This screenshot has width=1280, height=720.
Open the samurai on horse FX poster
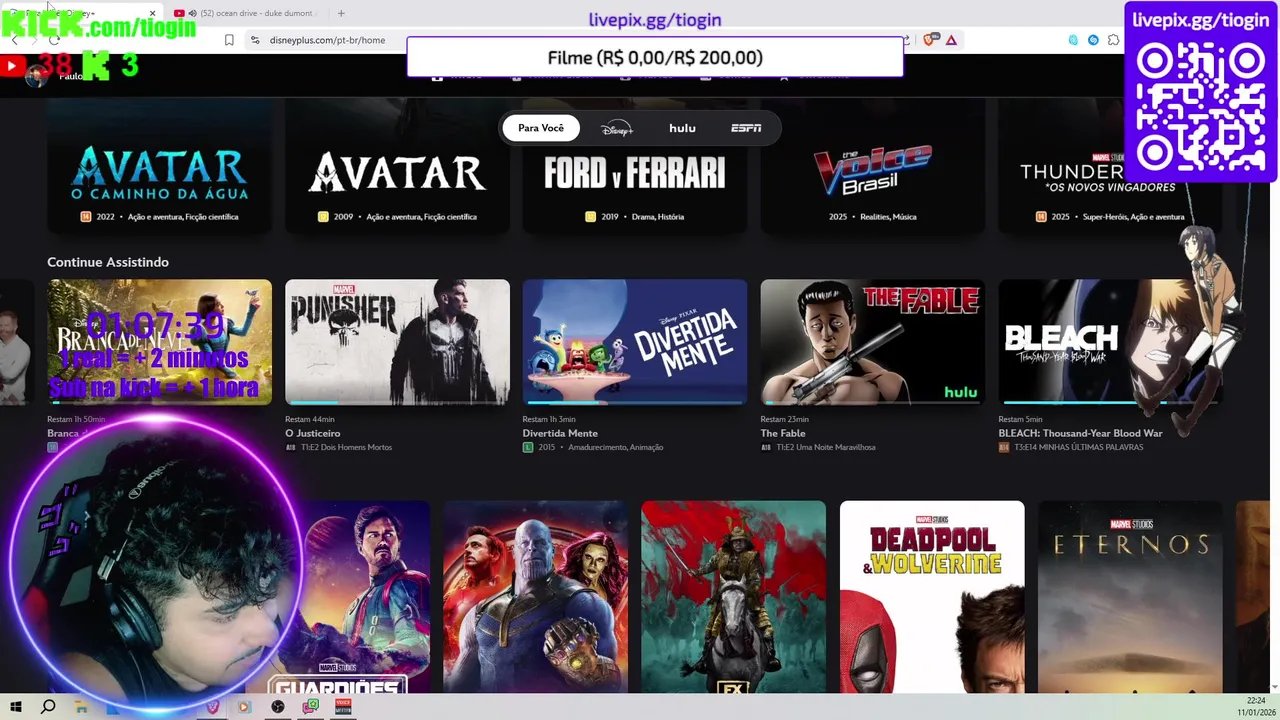click(x=733, y=597)
